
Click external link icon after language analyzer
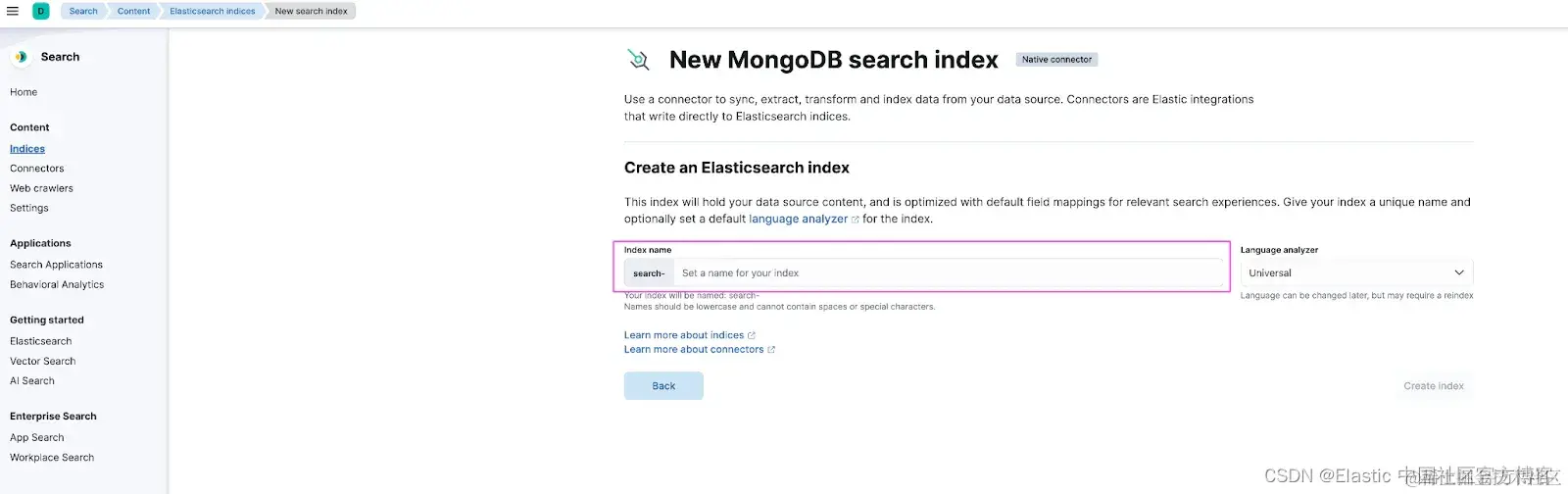click(x=856, y=220)
